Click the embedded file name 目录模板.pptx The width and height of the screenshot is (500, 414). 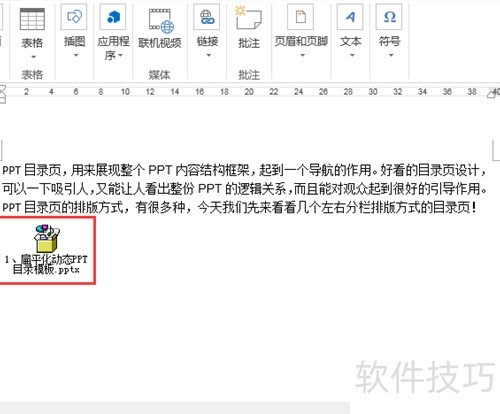(46, 269)
